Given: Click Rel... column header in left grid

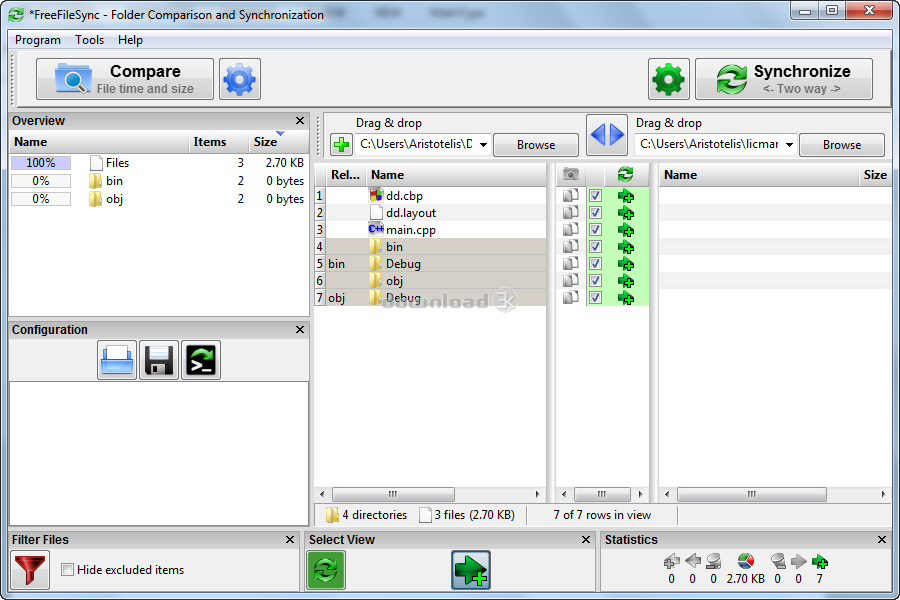Looking at the screenshot, I should [x=345, y=175].
